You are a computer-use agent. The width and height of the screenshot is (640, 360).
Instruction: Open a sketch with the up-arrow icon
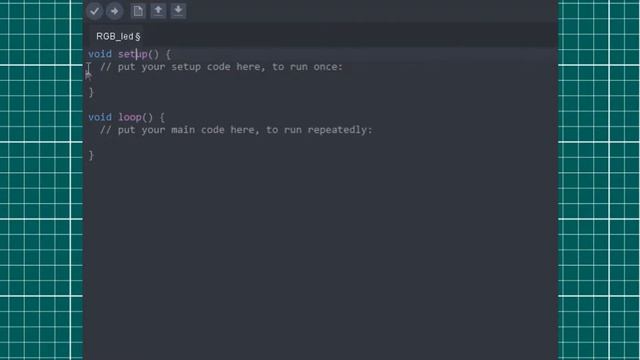click(158, 11)
